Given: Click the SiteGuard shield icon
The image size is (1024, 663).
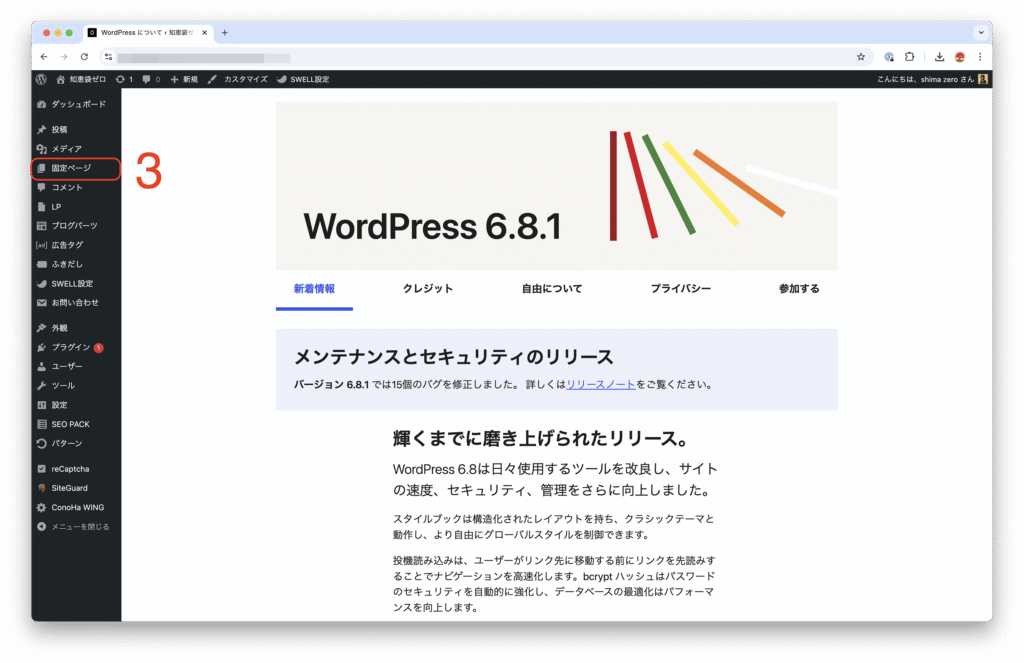Looking at the screenshot, I should pos(42,488).
